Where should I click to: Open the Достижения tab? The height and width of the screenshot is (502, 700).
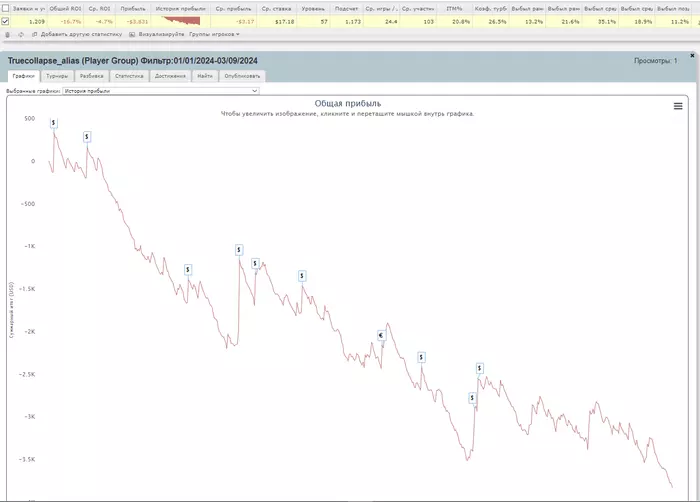(x=170, y=76)
